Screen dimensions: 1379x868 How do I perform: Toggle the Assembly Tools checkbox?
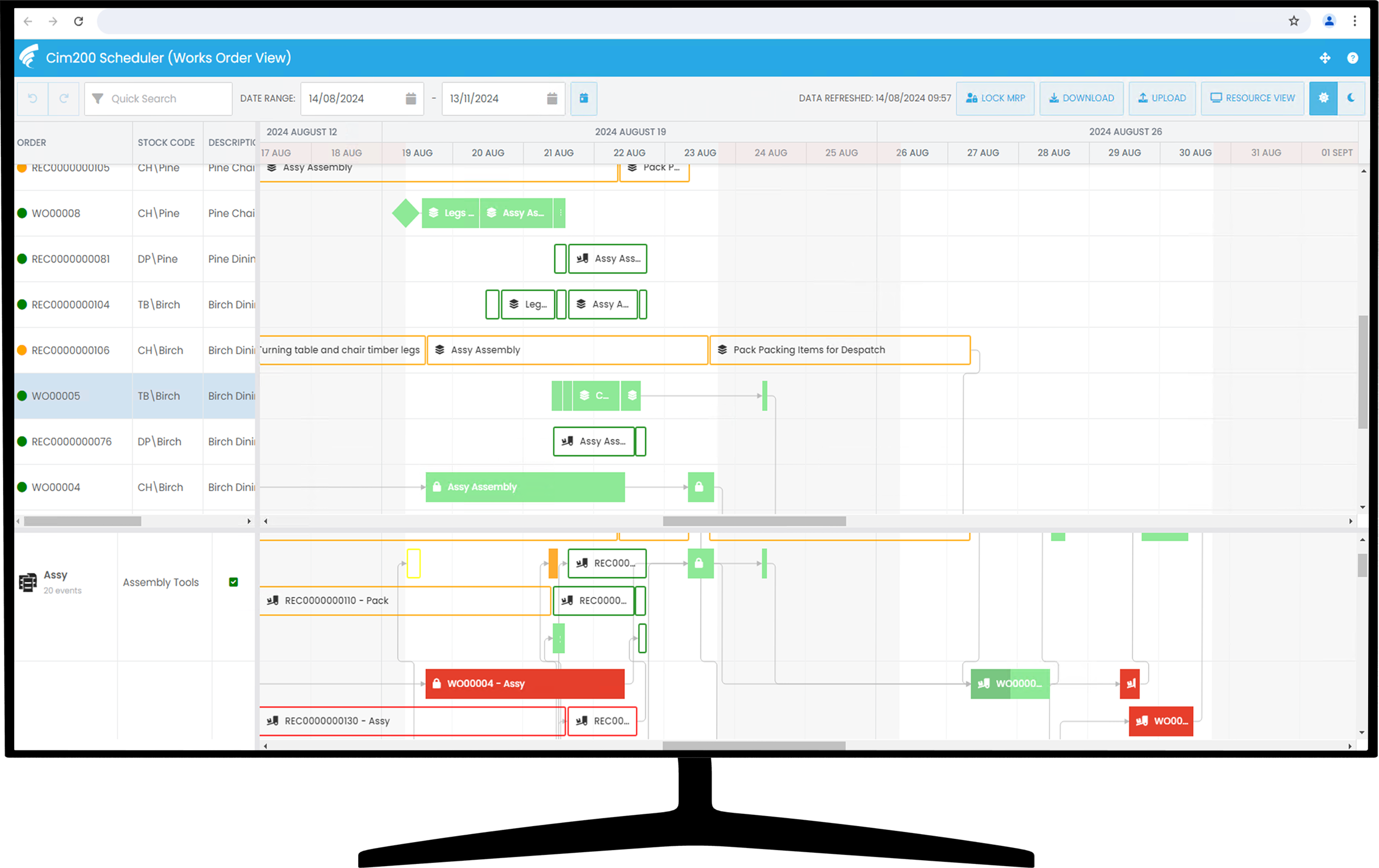point(234,582)
